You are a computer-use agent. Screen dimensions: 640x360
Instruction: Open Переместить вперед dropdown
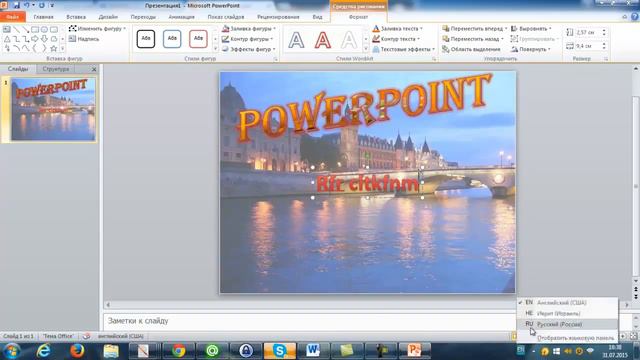(x=475, y=29)
